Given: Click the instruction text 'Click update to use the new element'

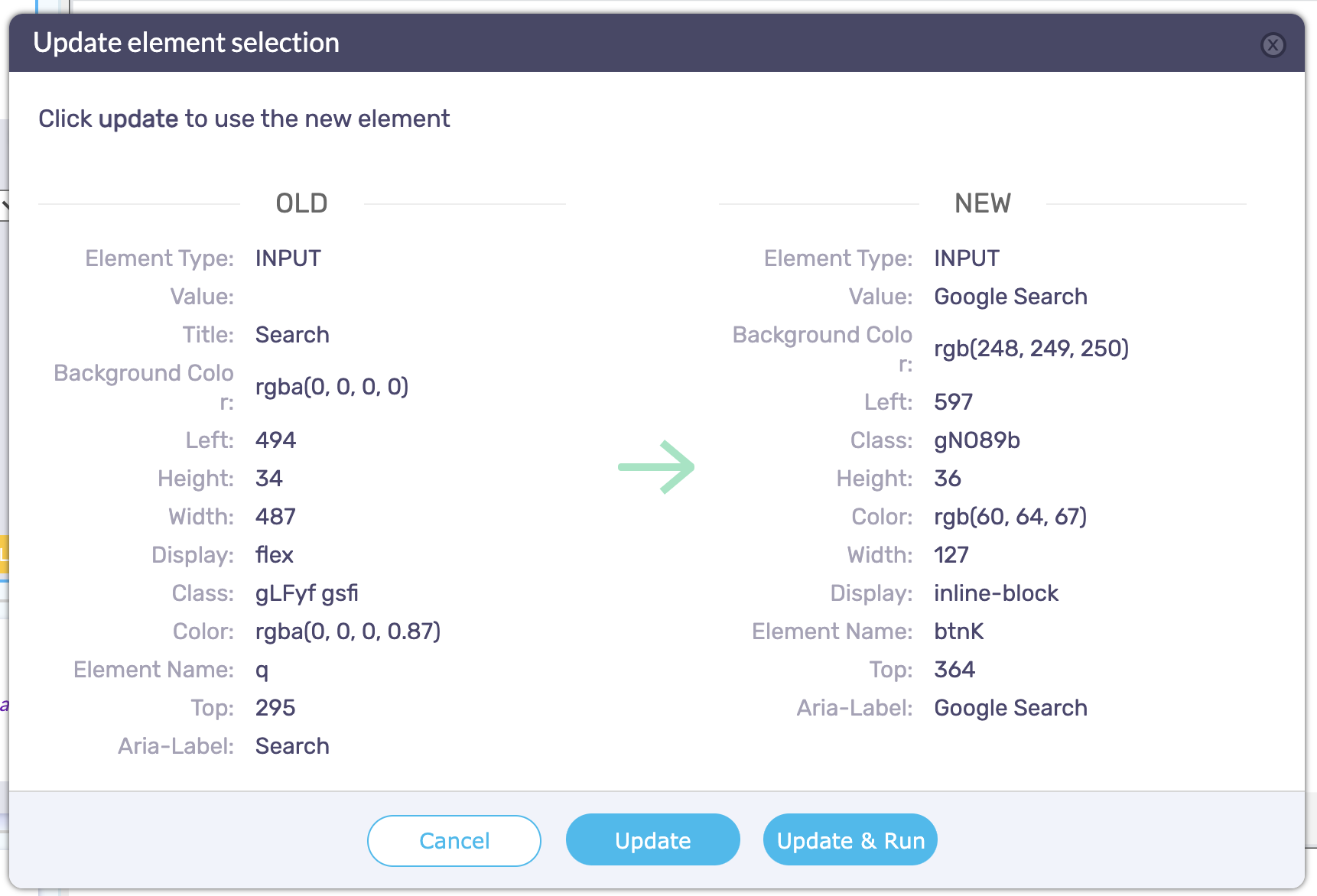Looking at the screenshot, I should pyautogui.click(x=244, y=119).
